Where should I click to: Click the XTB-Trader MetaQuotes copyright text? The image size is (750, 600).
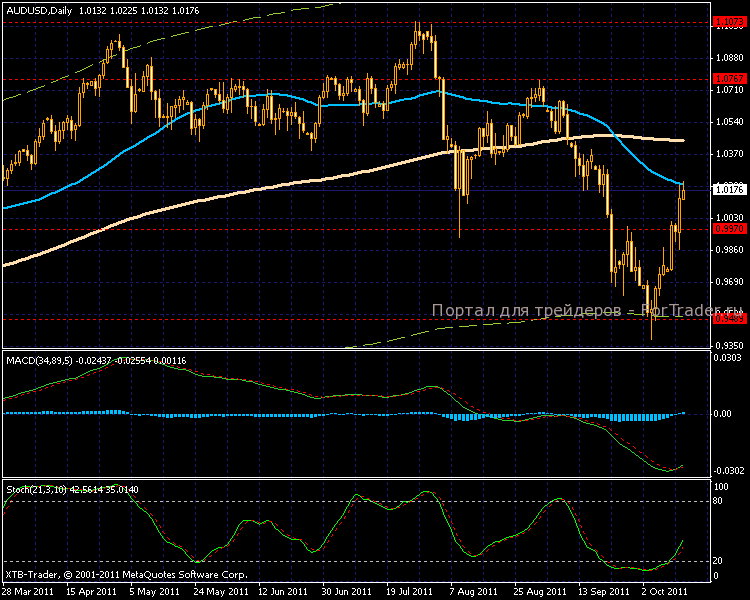click(127, 575)
